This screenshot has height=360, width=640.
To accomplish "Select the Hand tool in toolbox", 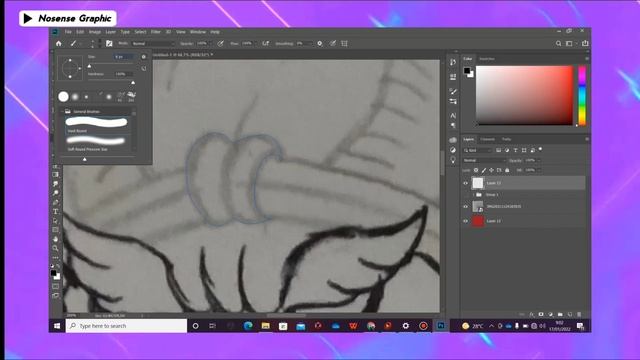I will (x=56, y=239).
